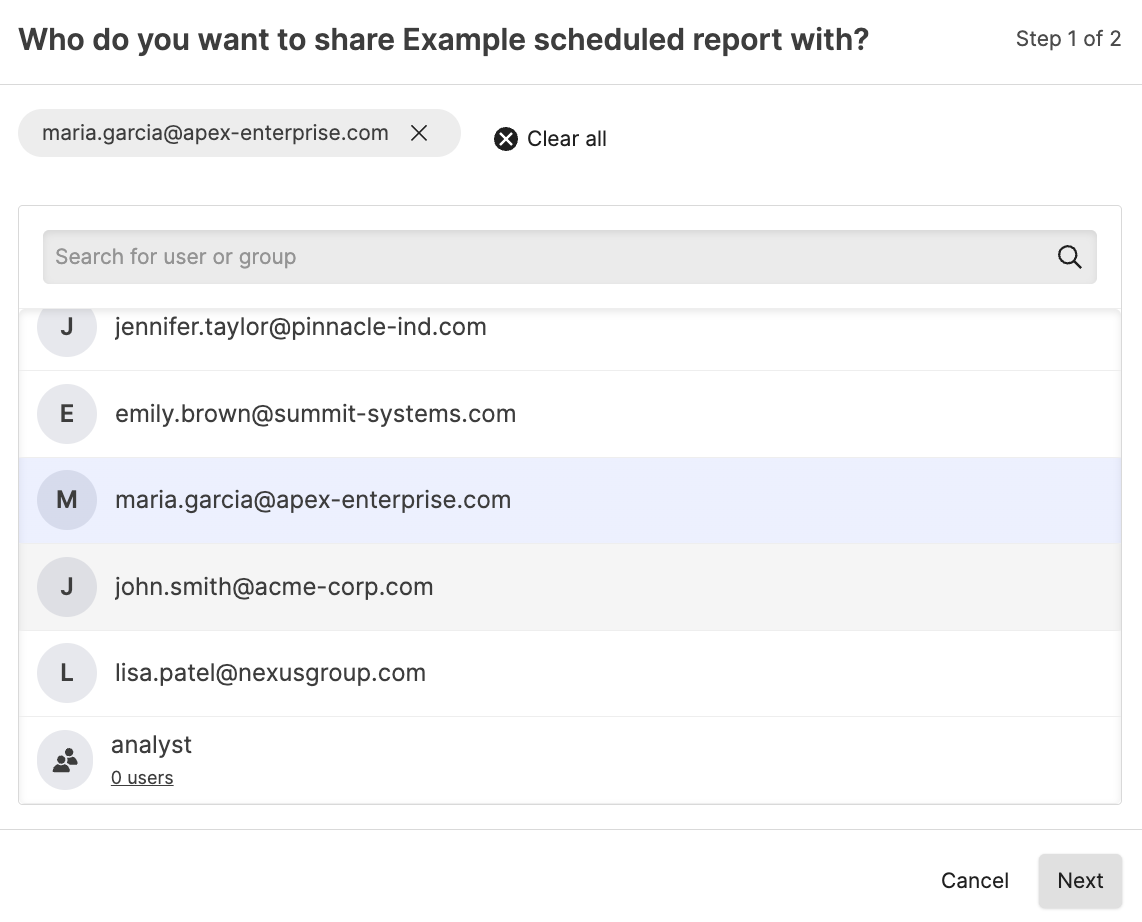Toggle maria.garcia@apex-enterprise.com in the list

pyautogui.click(x=313, y=500)
